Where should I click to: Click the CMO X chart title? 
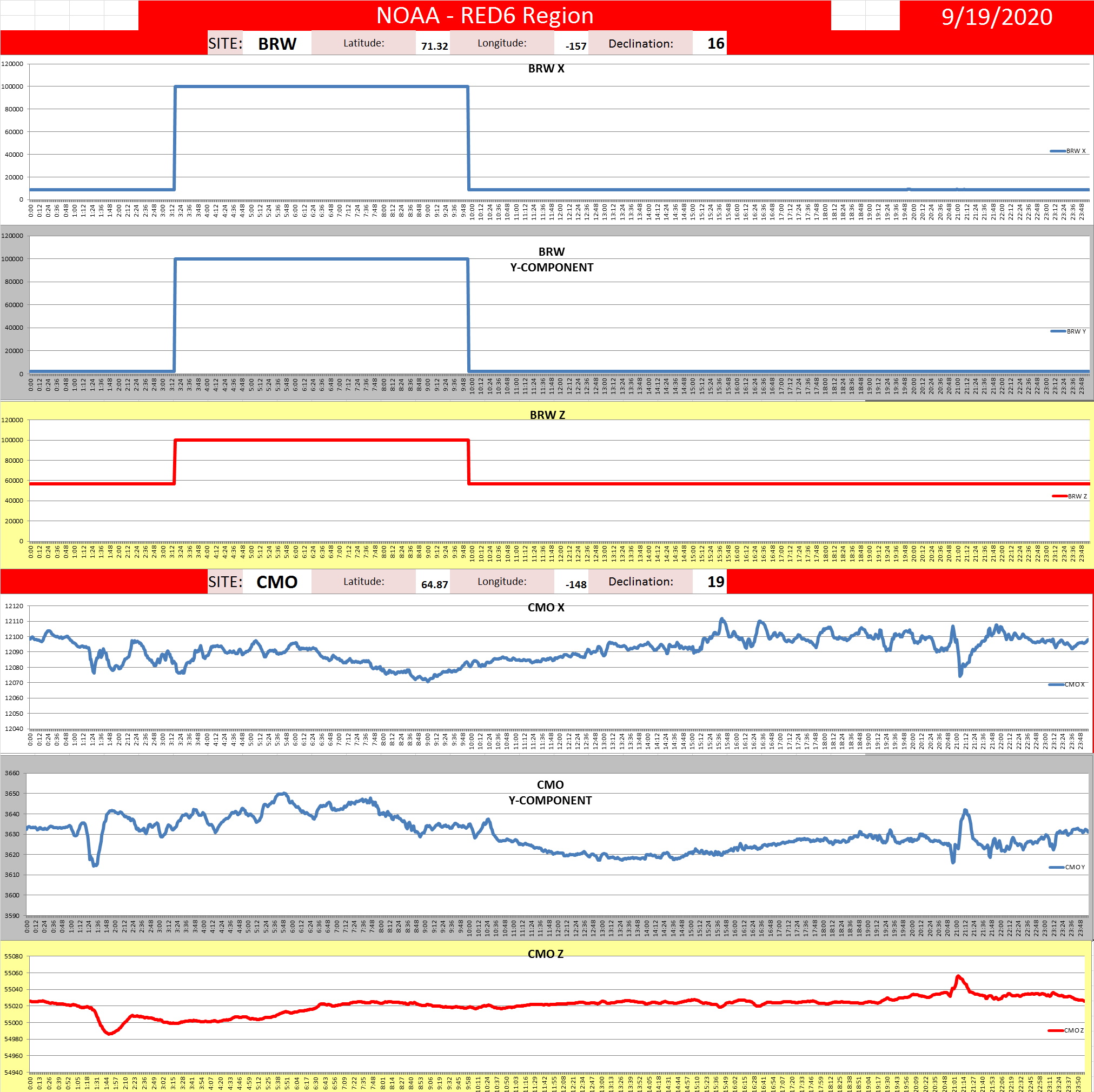pyautogui.click(x=546, y=608)
